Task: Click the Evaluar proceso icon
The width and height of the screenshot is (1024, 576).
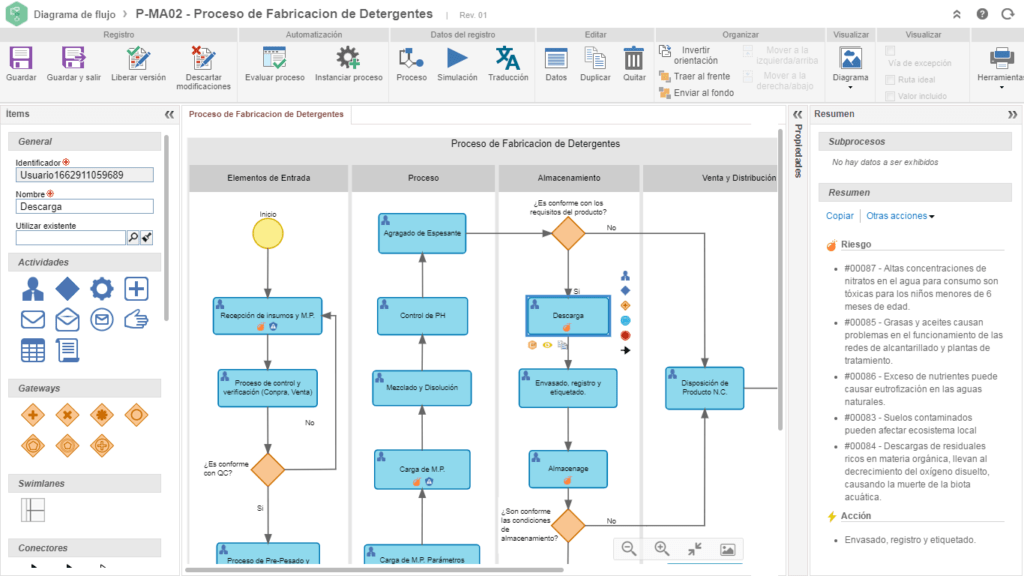Action: [x=274, y=58]
